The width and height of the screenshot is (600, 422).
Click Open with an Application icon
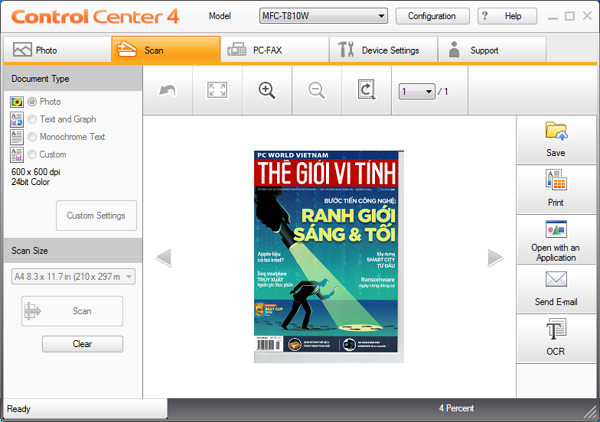pyautogui.click(x=556, y=230)
